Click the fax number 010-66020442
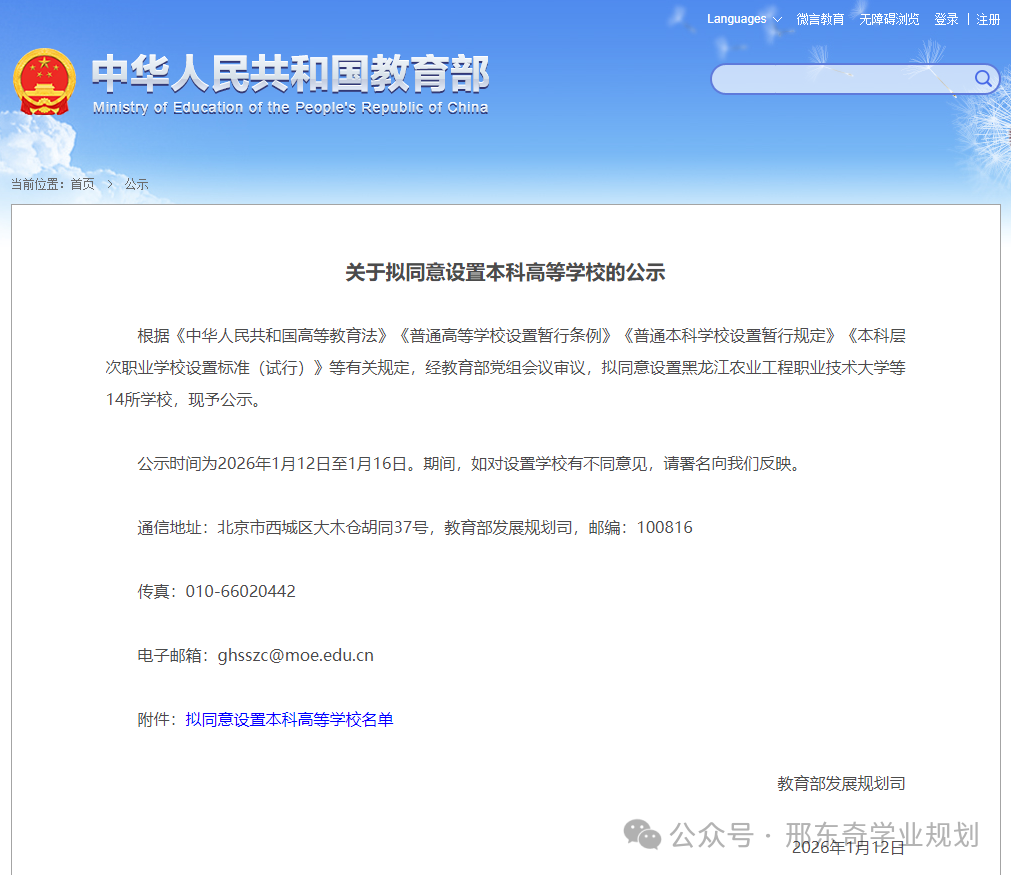This screenshot has height=875, width=1011. tap(240, 591)
